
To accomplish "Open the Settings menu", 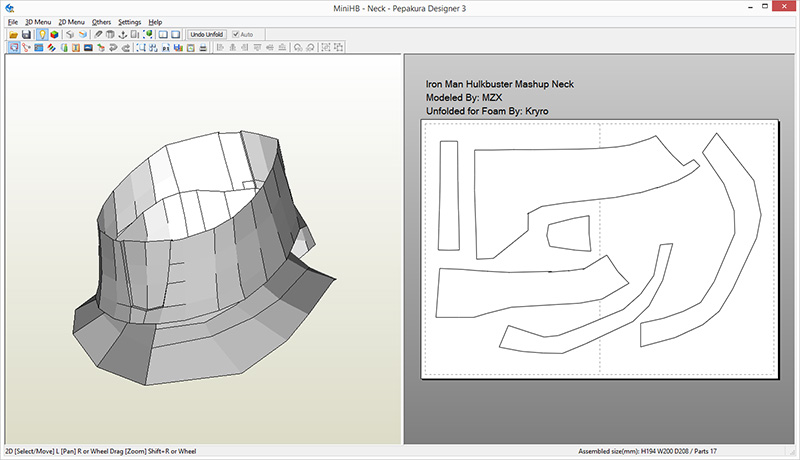I will [130, 22].
